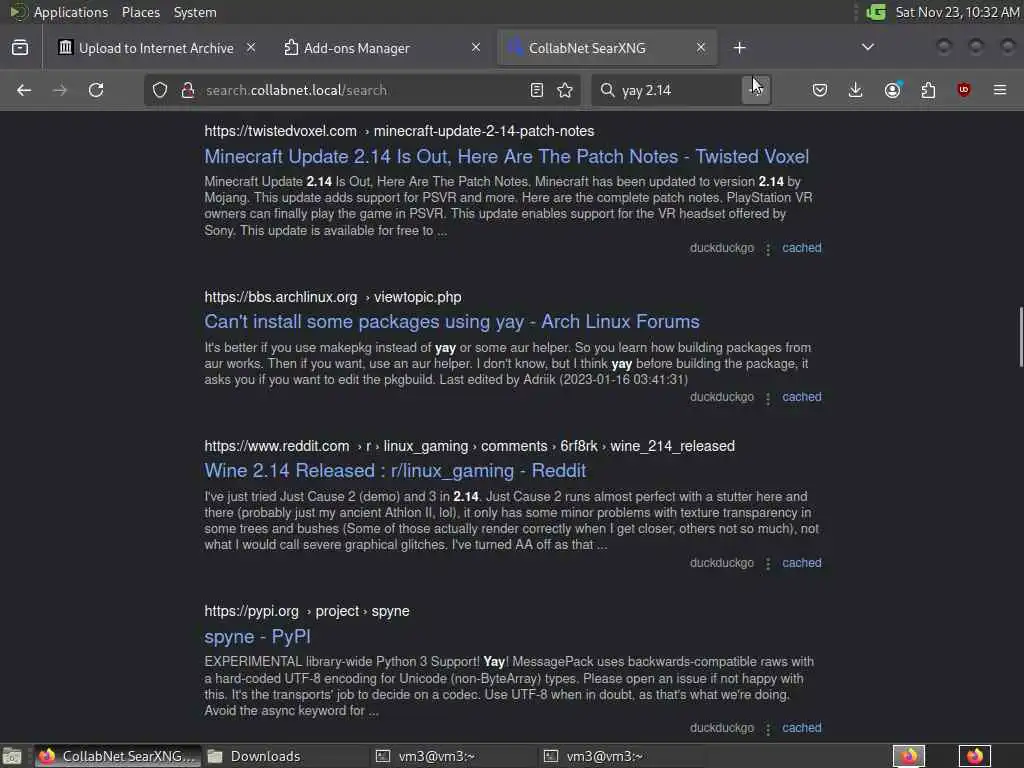Click the pypi.org result URL text
This screenshot has width=1024, height=768.
click(307, 611)
